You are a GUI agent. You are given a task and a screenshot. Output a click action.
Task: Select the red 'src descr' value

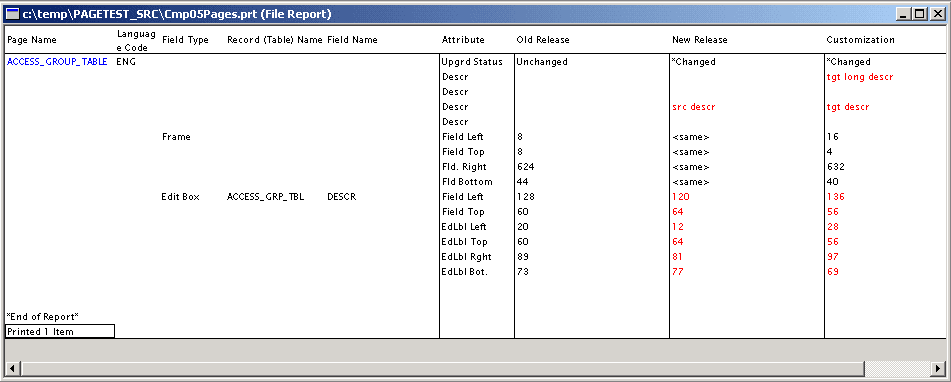point(694,107)
